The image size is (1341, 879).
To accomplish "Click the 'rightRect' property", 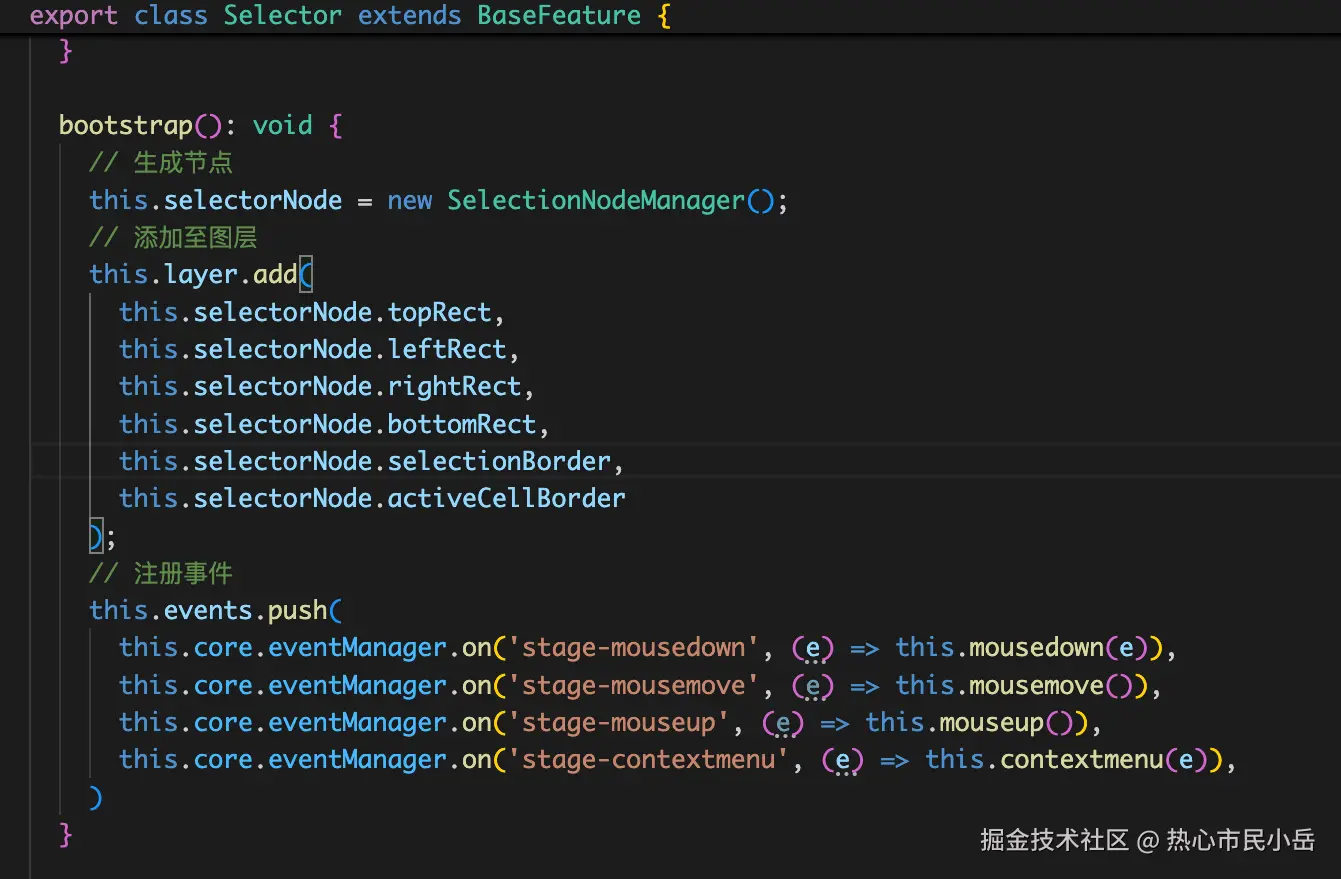I will 455,387.
